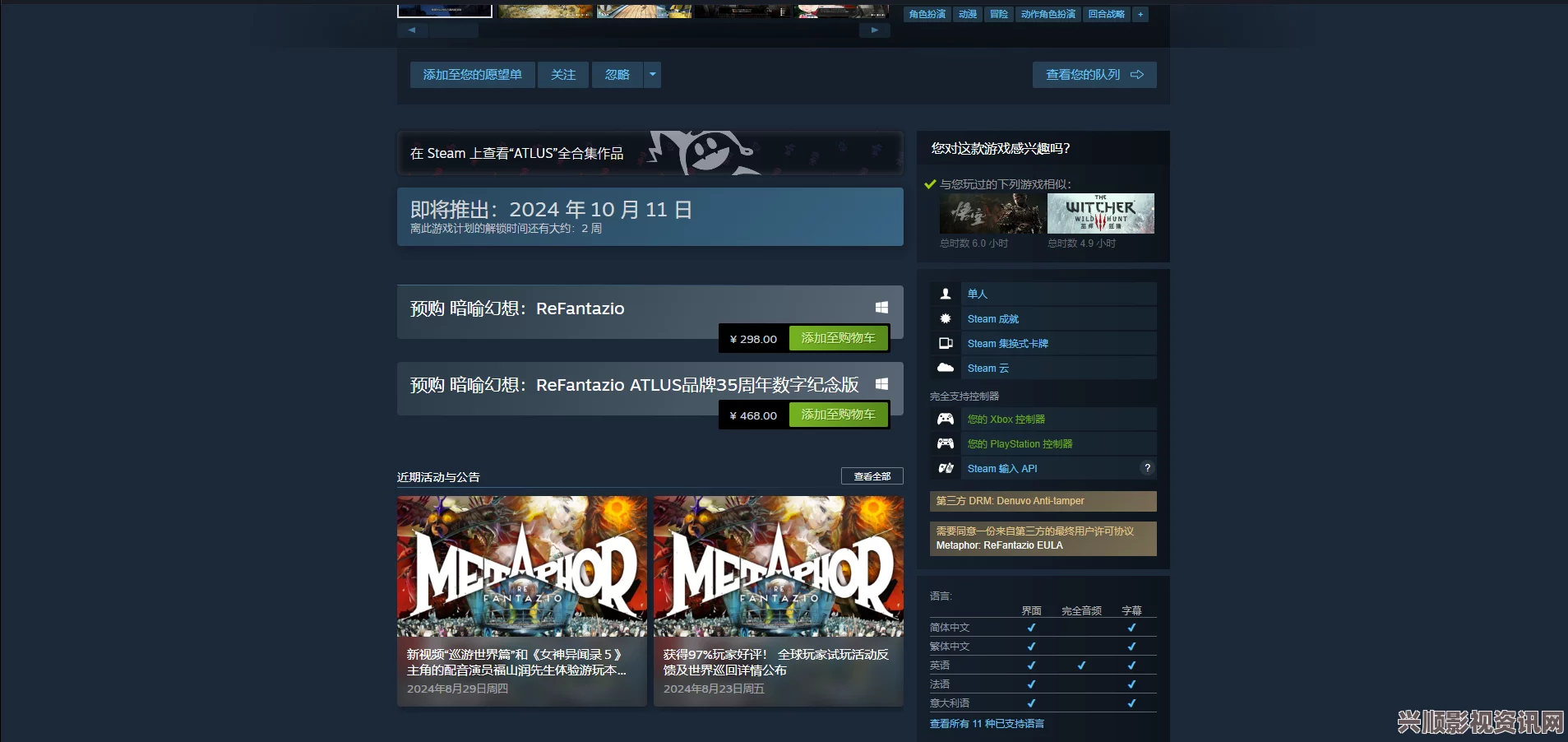Add game to your wishlist
Viewport: 1568px width, 742px height.
pyautogui.click(x=472, y=75)
